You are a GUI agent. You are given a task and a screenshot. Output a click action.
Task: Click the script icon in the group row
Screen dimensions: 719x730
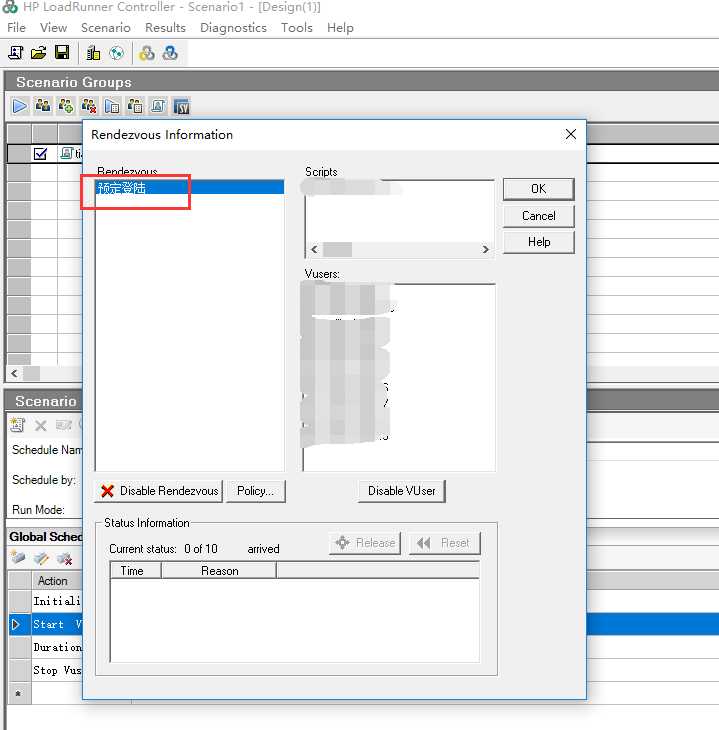(x=67, y=153)
